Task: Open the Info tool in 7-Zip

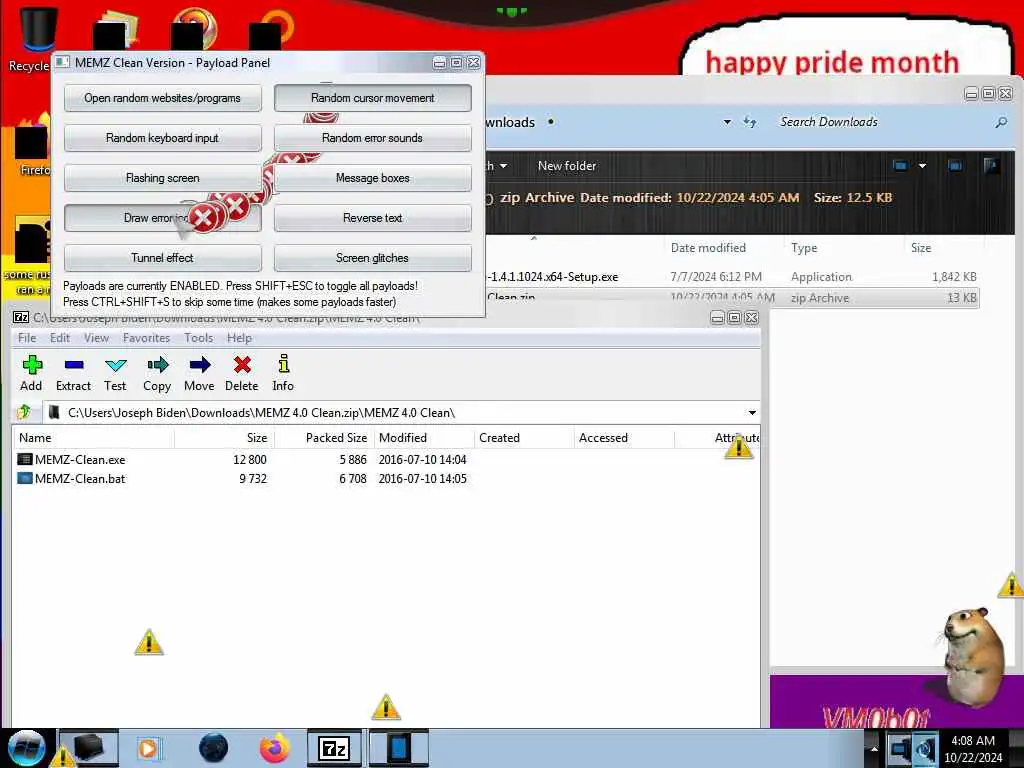Action: pos(283,364)
